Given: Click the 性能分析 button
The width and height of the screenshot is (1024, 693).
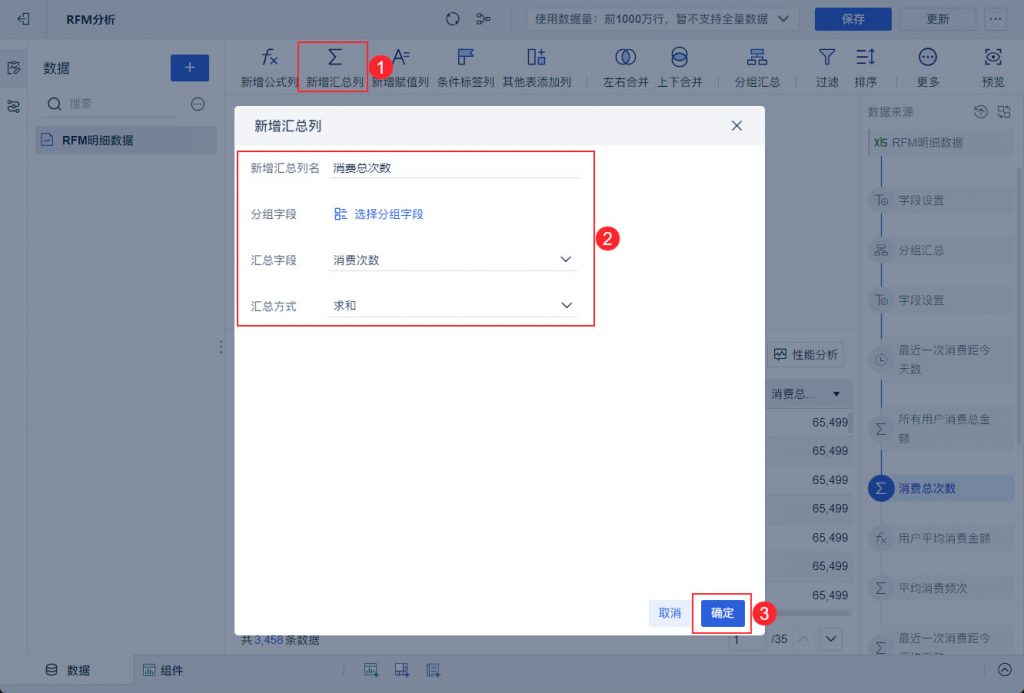Looking at the screenshot, I should [x=806, y=355].
